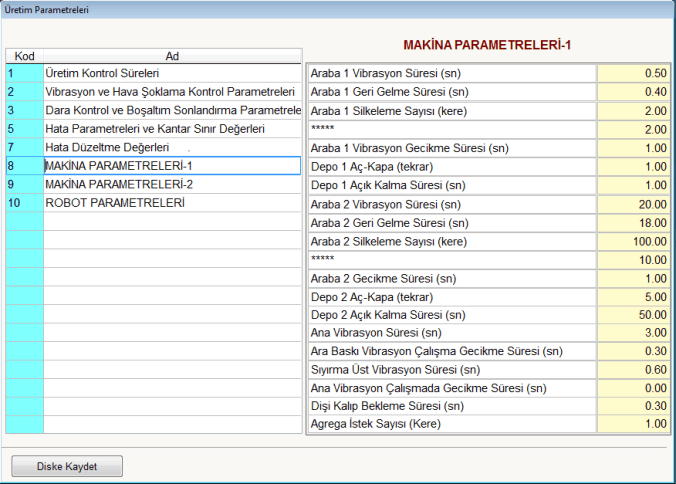Click Araba 1 Geri Gelme Süresi value

(x=633, y=92)
